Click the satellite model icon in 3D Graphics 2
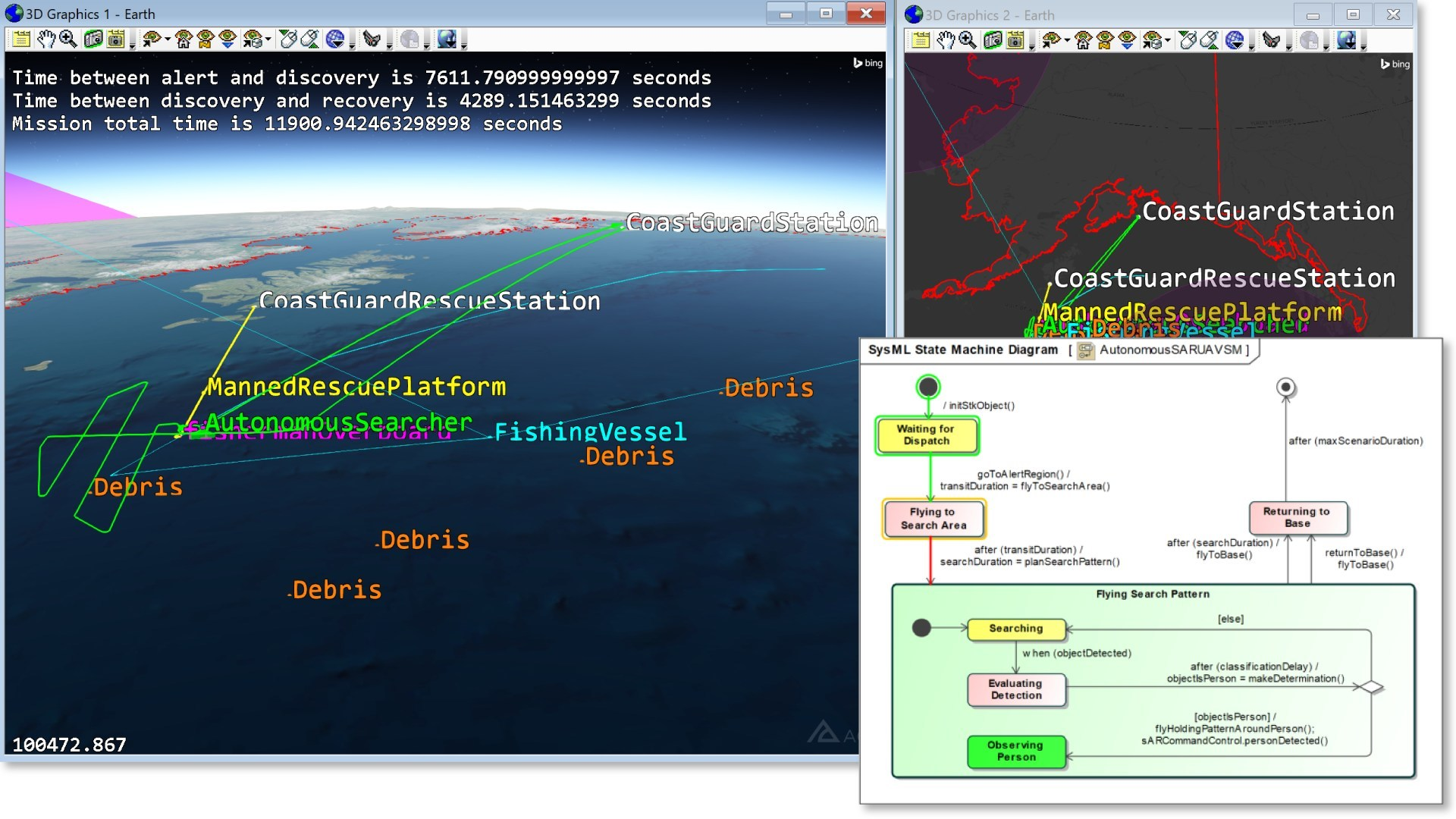 pos(1272,40)
